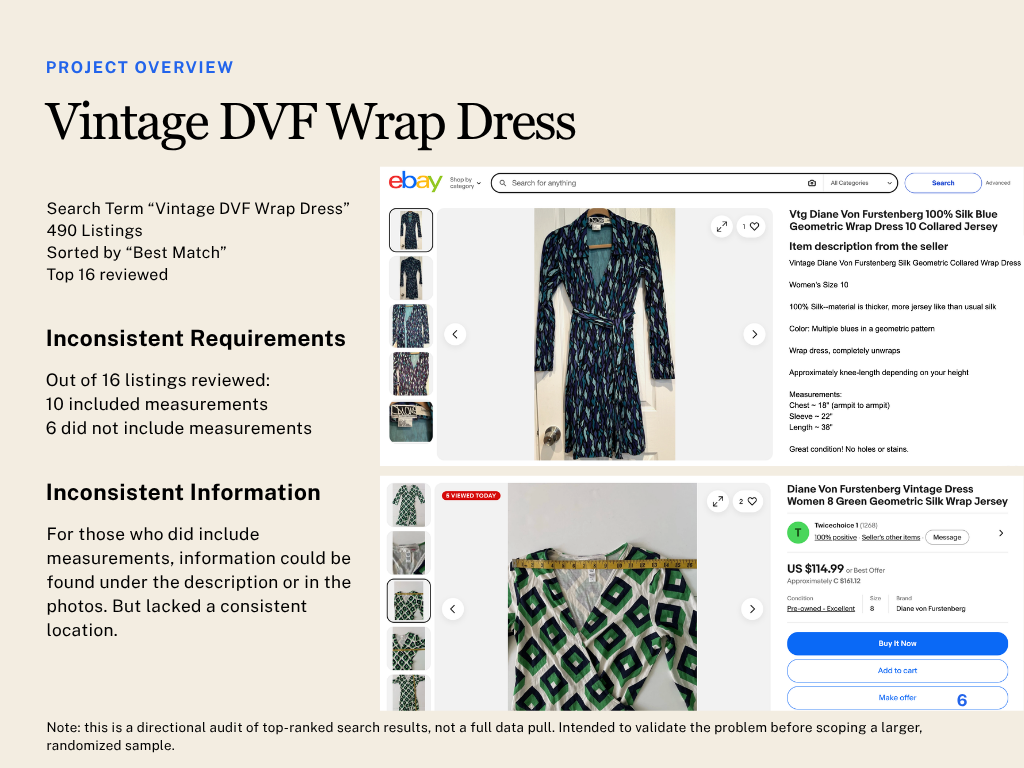The height and width of the screenshot is (768, 1024).
Task: Click the Inconsistent Requirements heading
Action: (x=196, y=338)
